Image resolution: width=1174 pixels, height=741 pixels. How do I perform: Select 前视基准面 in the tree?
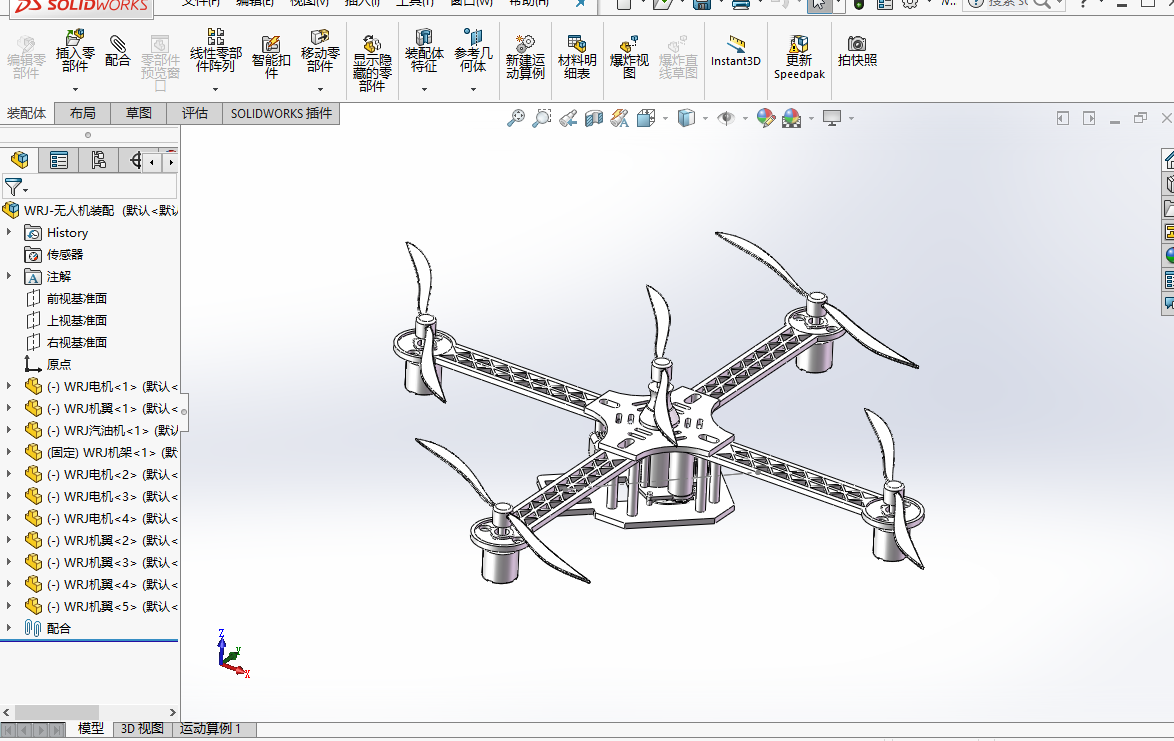coord(76,299)
